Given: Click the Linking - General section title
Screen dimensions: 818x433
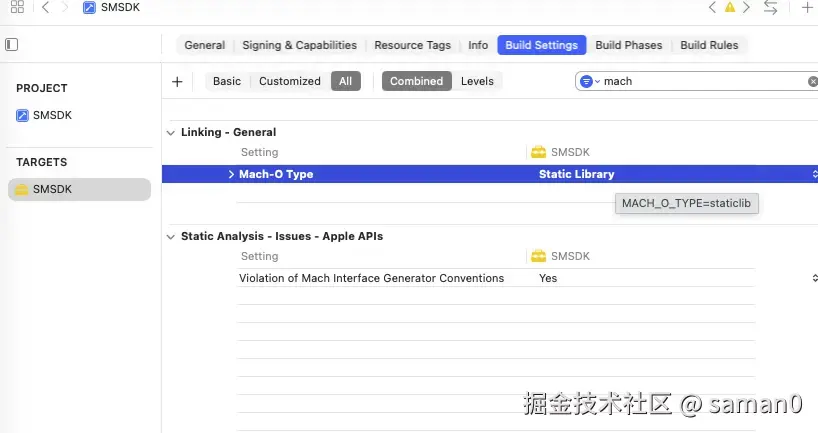Looking at the screenshot, I should (228, 133).
